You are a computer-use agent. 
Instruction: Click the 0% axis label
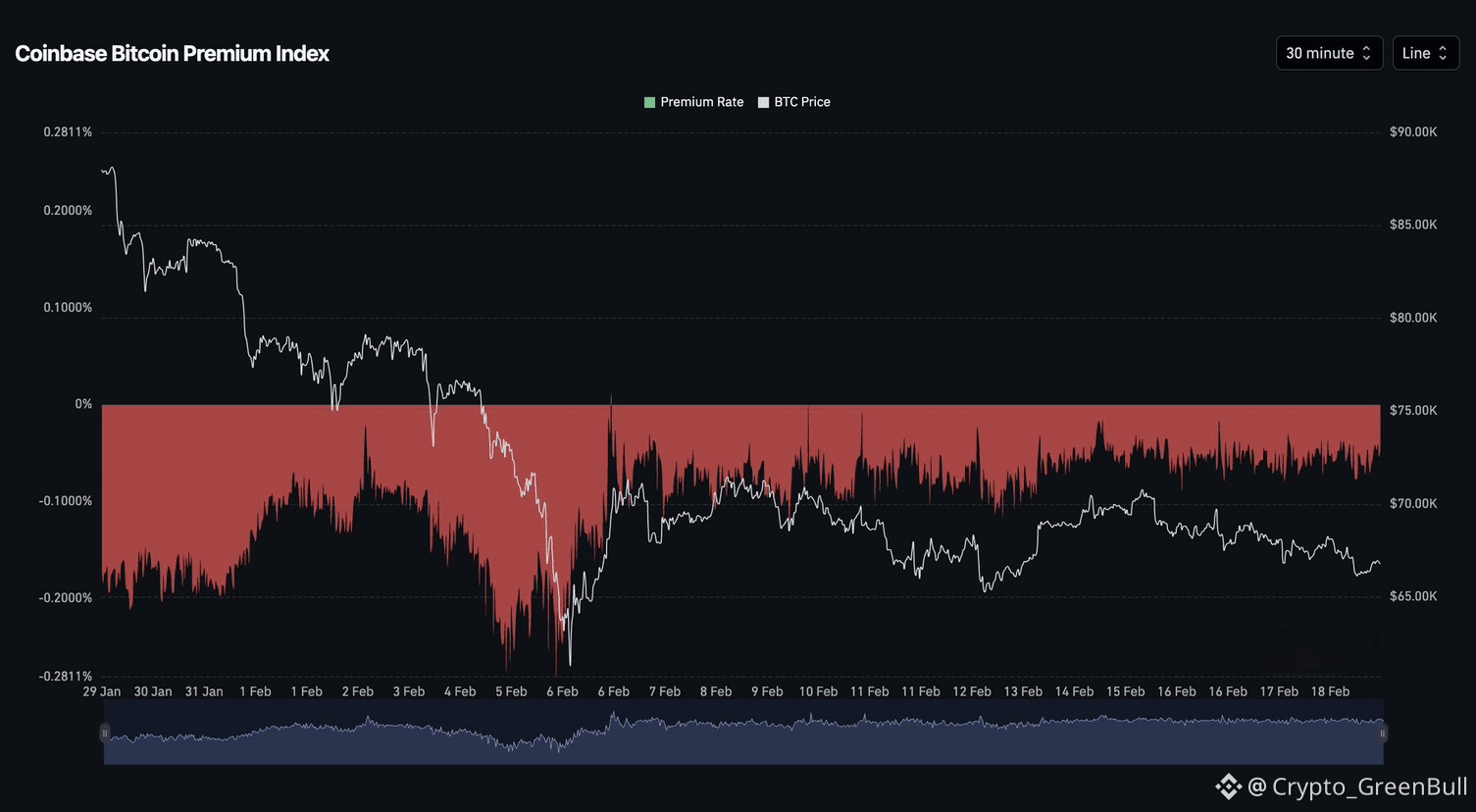[83, 404]
